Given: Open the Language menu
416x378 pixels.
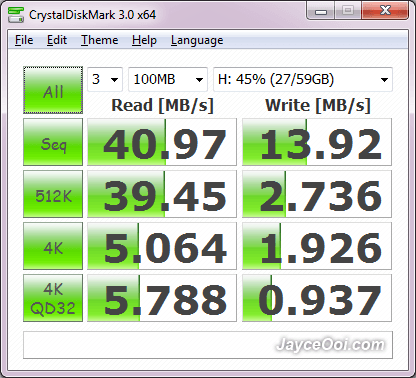Looking at the screenshot, I should point(197,40).
